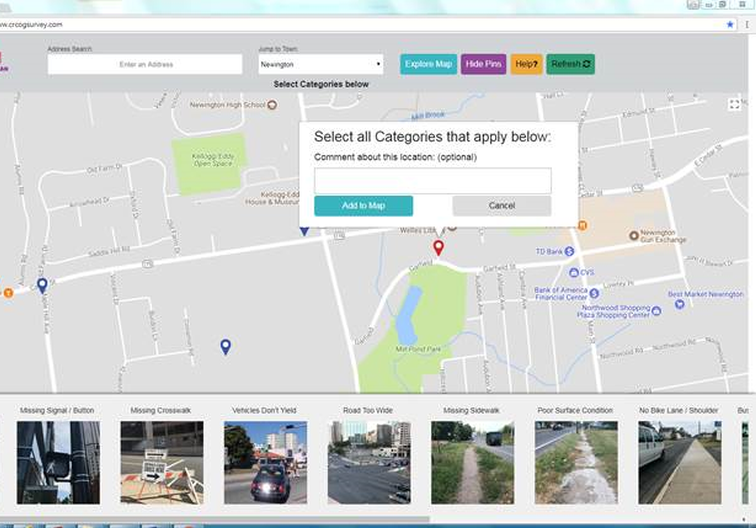Select Vehicles Don't Yield category image
The height and width of the screenshot is (528, 756).
pyautogui.click(x=266, y=462)
